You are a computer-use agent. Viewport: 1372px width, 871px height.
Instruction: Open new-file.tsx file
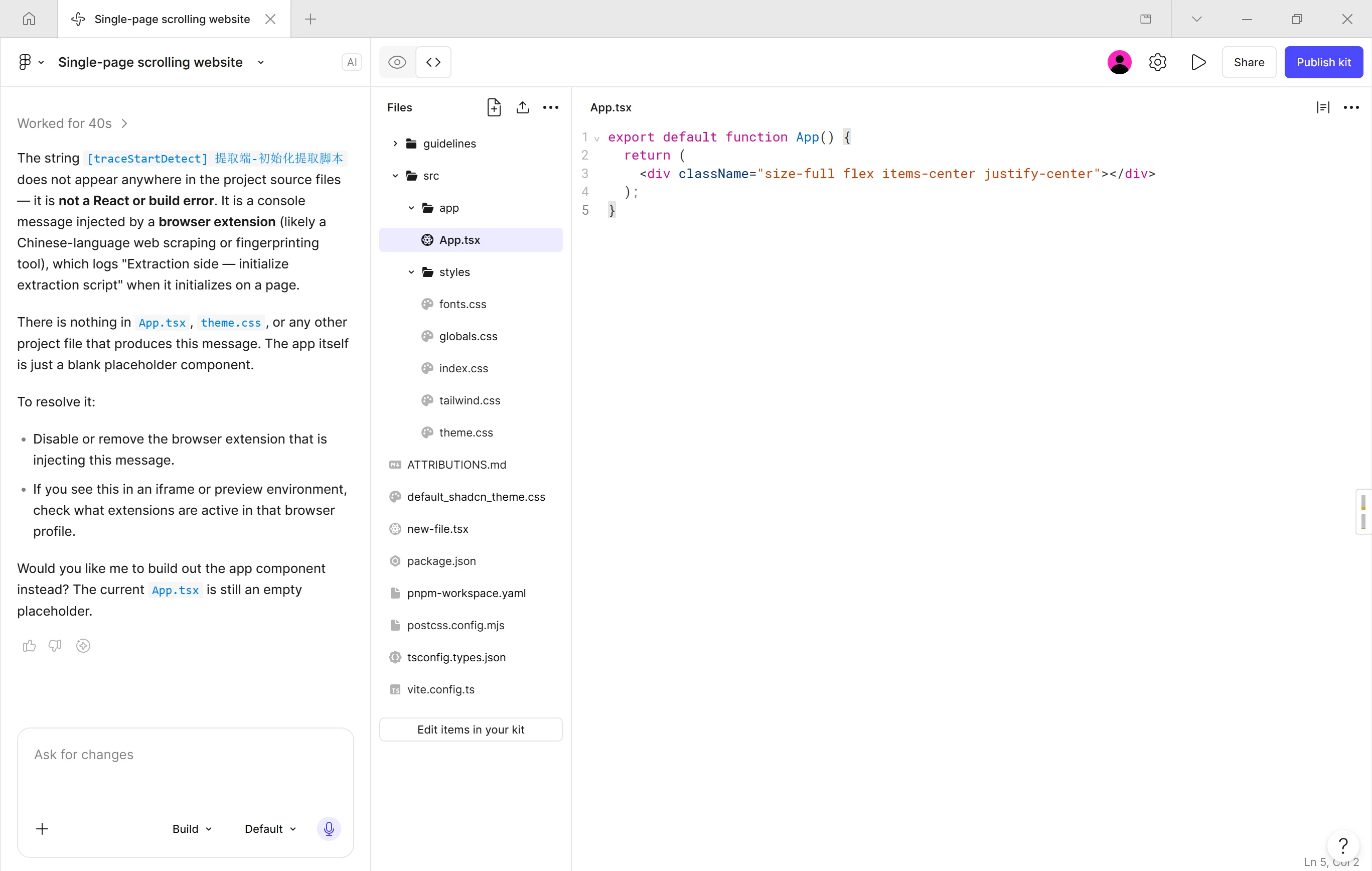(471, 529)
